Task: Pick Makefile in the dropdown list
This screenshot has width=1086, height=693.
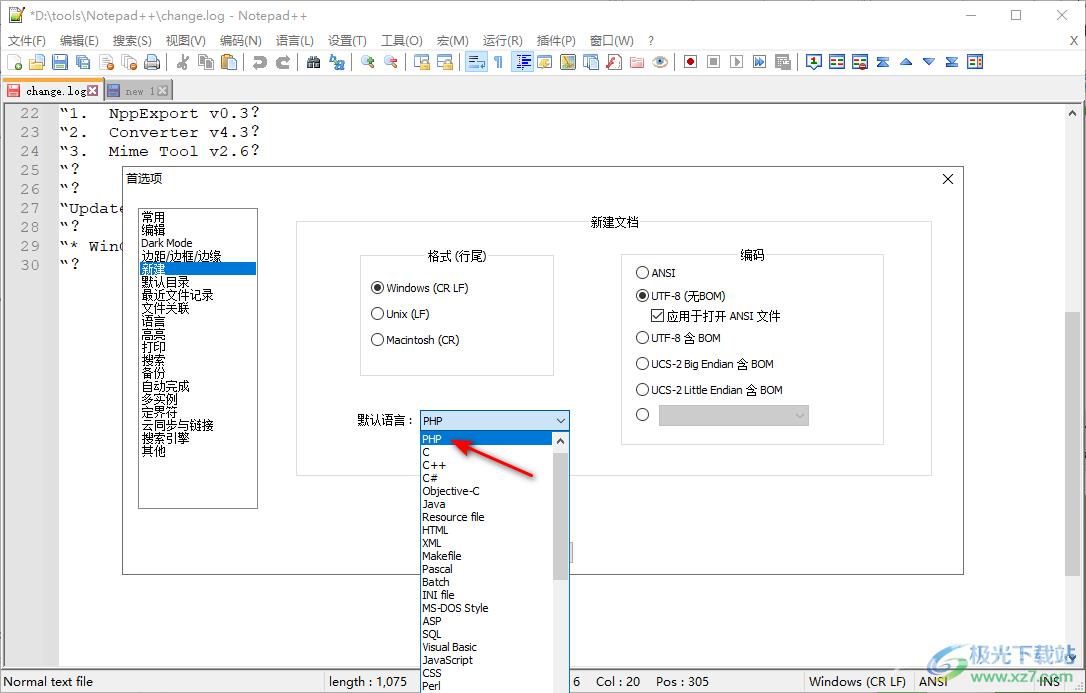Action: tap(487, 556)
